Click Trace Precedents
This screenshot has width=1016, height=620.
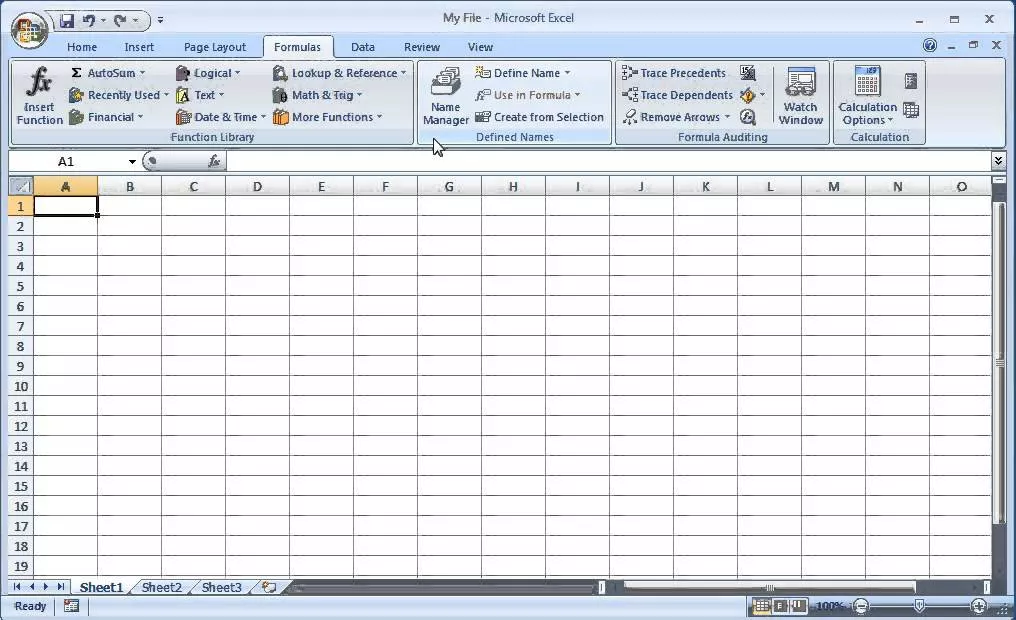(x=674, y=73)
